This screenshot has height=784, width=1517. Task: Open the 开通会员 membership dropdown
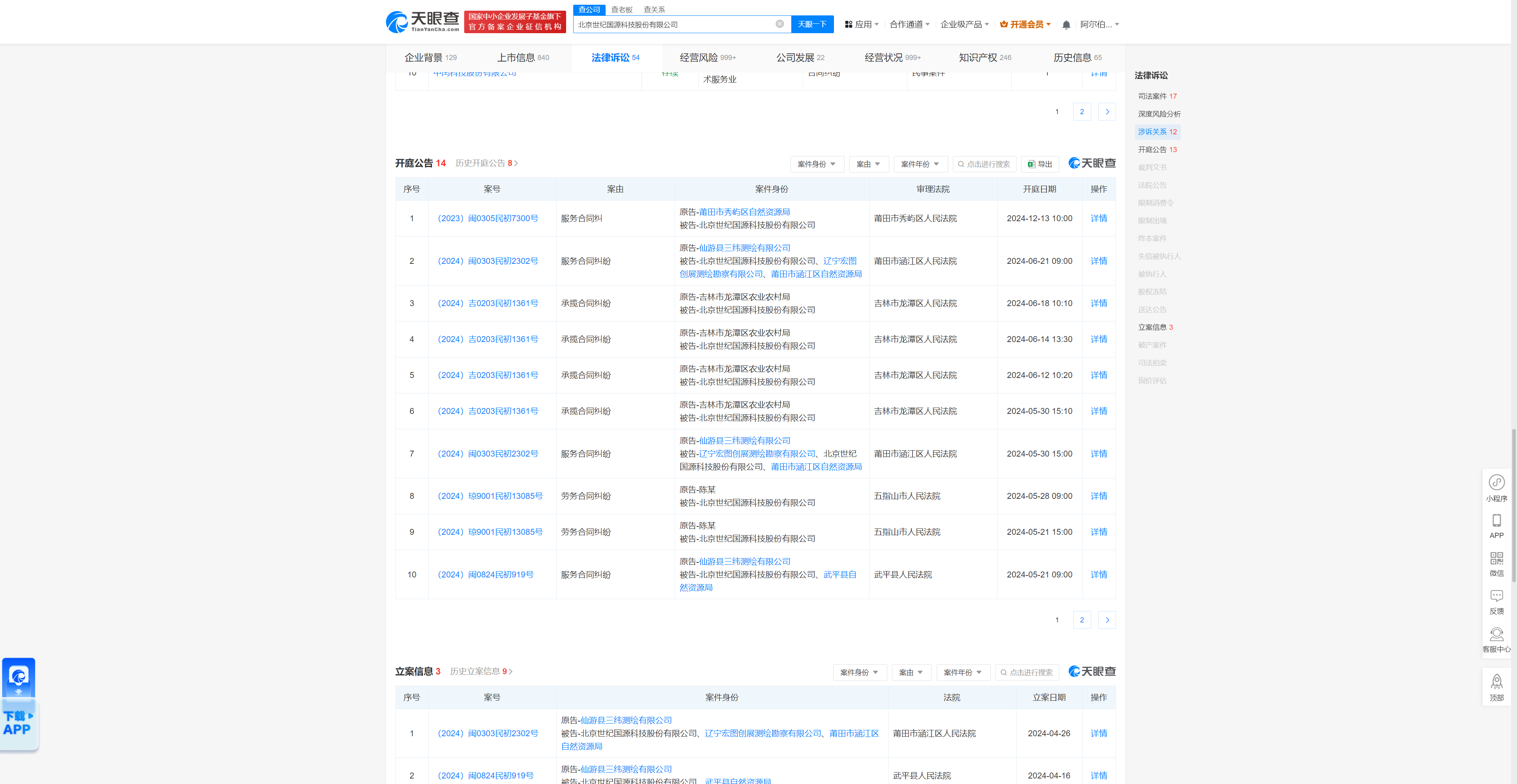coord(1025,25)
